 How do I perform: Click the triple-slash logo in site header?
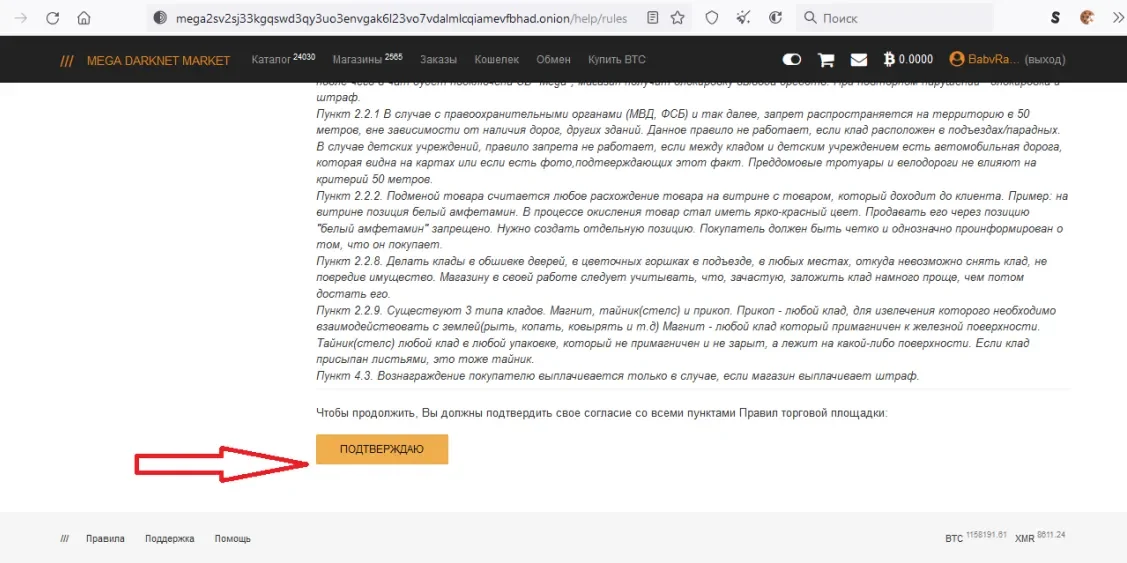[67, 60]
